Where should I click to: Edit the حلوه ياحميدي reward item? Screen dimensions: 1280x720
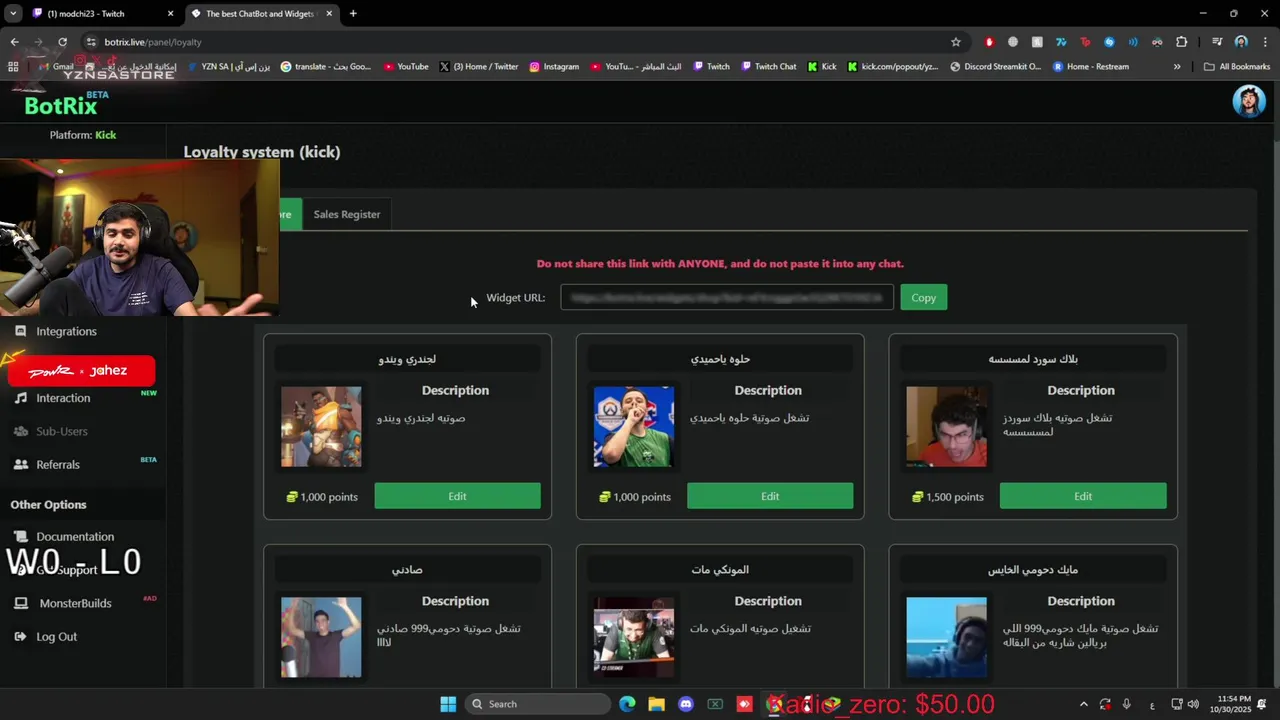(770, 496)
